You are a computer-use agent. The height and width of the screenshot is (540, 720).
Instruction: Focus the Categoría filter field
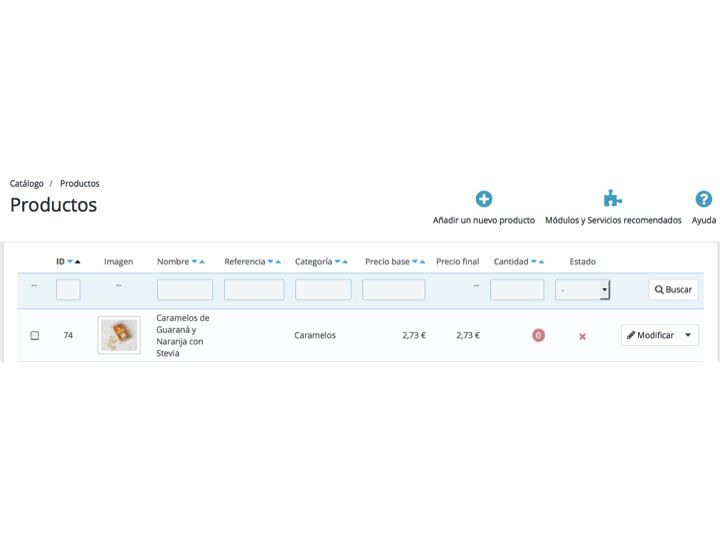coord(323,290)
